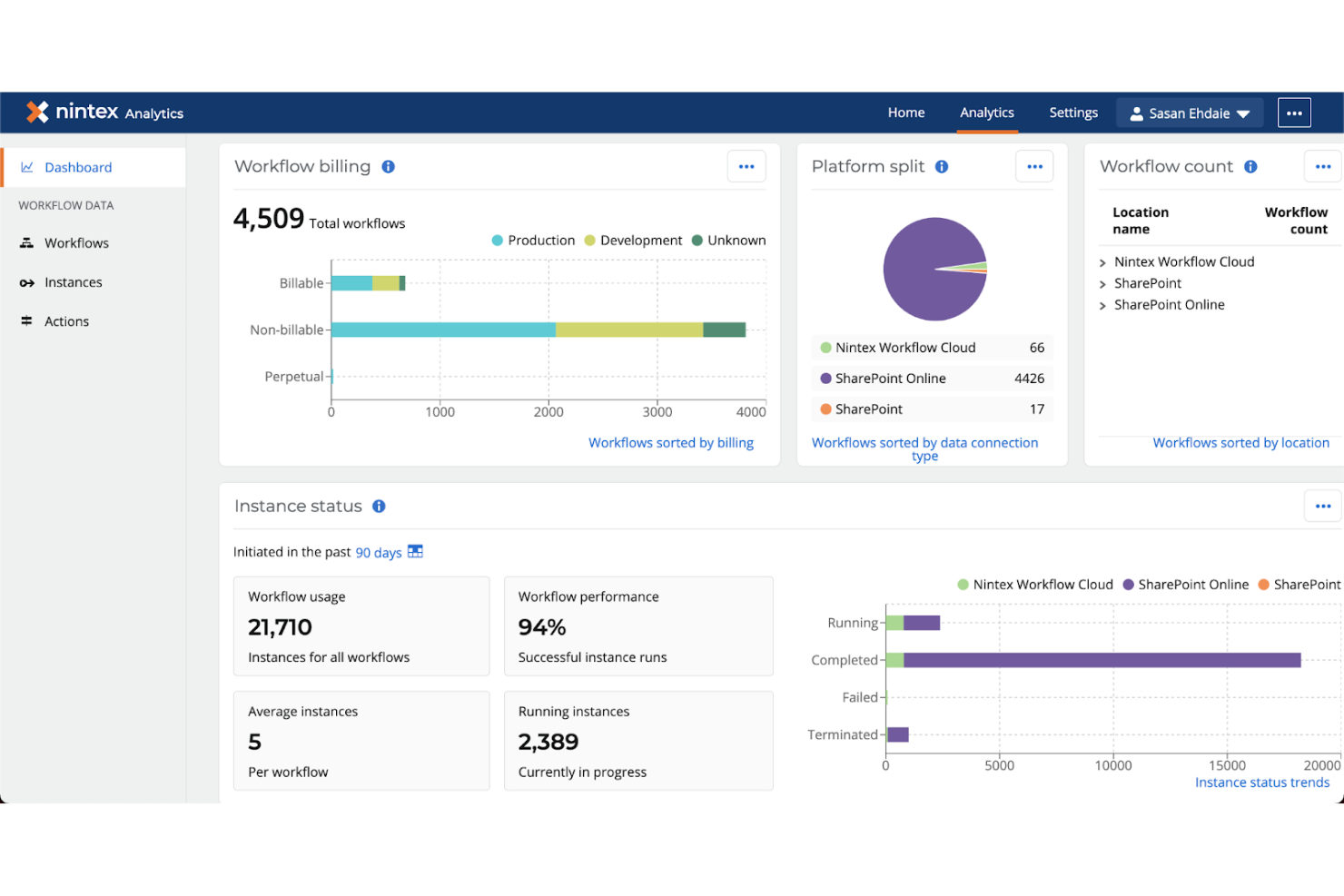This screenshot has width=1344, height=896.
Task: Toggle Nintex Workflow Cloud legend in status chart
Action: [1035, 585]
